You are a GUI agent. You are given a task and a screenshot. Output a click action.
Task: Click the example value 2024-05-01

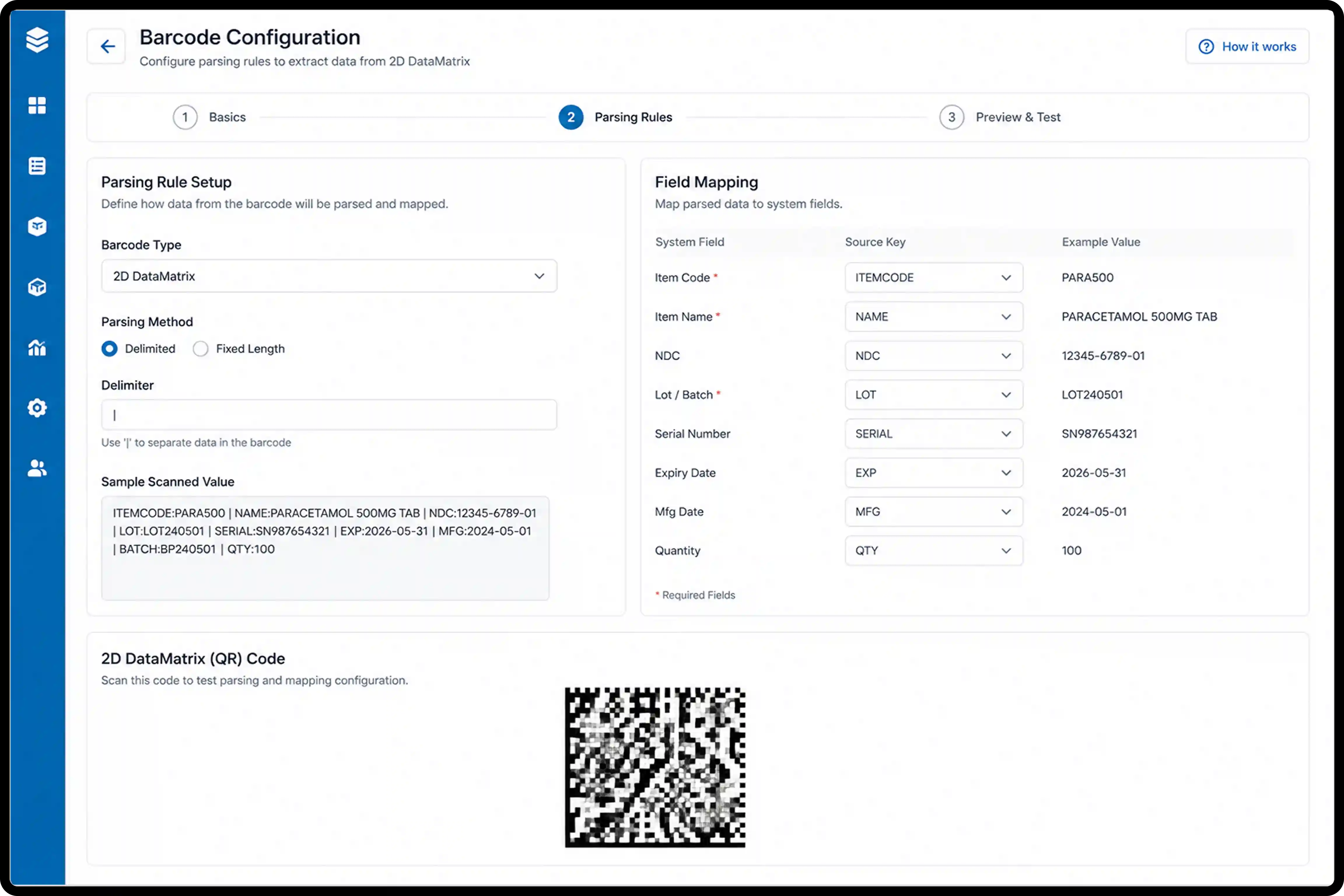[x=1094, y=511]
